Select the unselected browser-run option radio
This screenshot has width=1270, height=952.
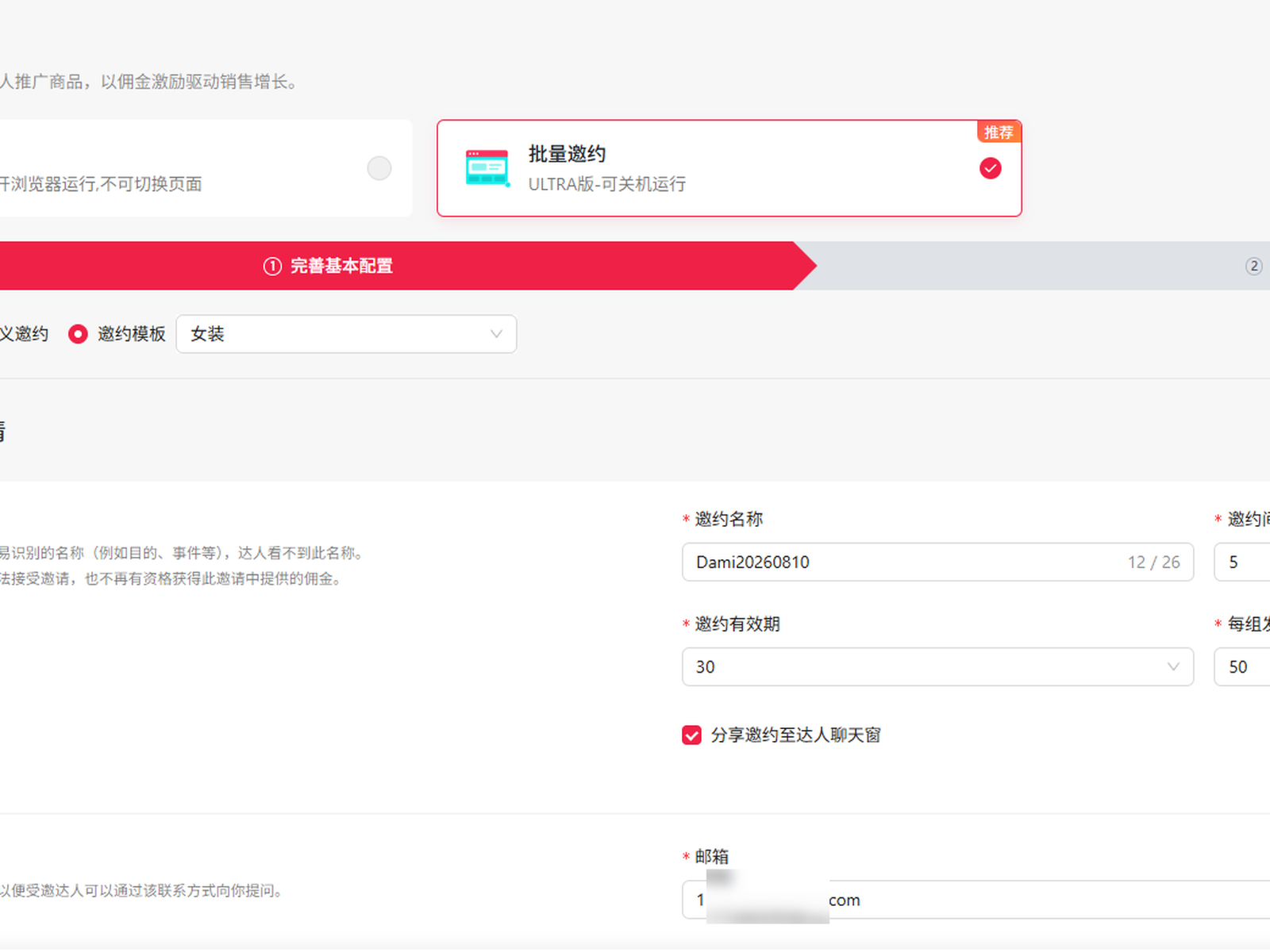coord(379,168)
